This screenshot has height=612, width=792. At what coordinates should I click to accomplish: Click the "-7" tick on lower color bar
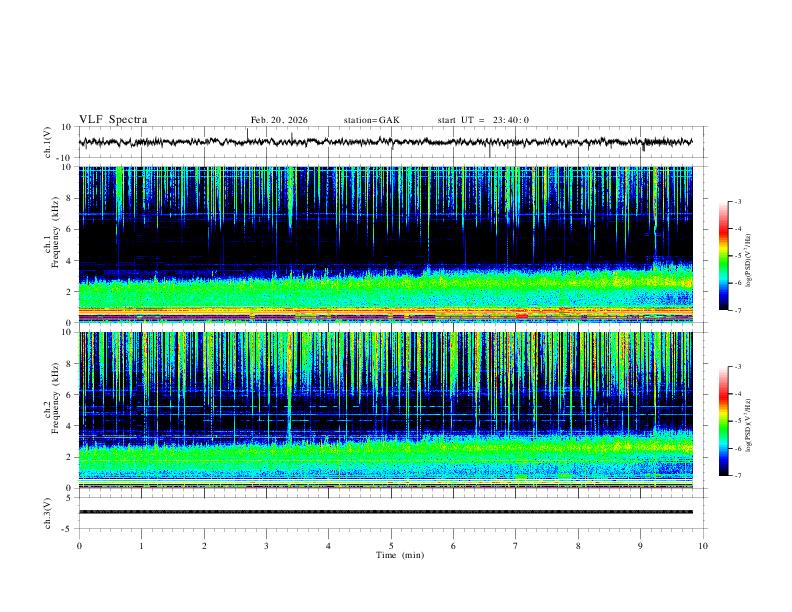738,476
